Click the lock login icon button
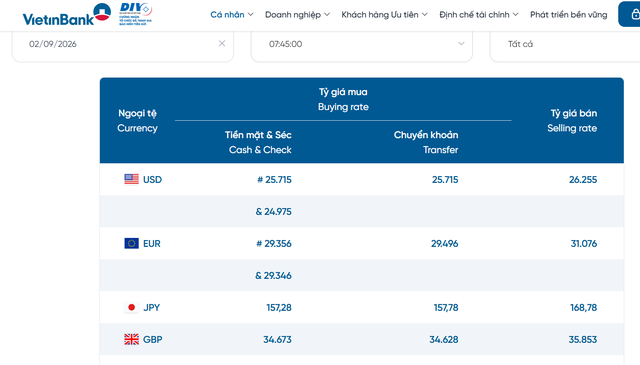 pyautogui.click(x=631, y=14)
